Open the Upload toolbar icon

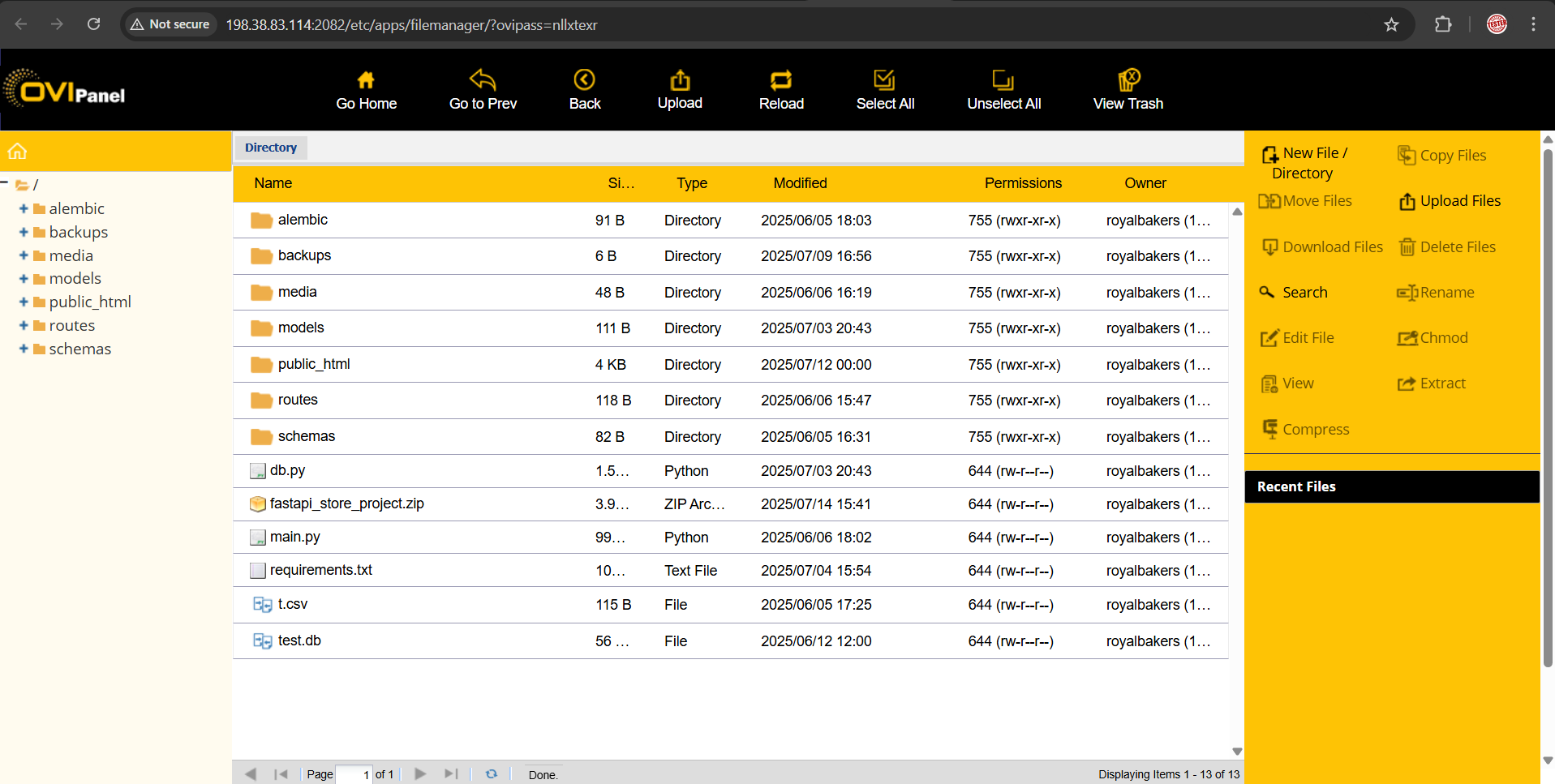point(680,80)
